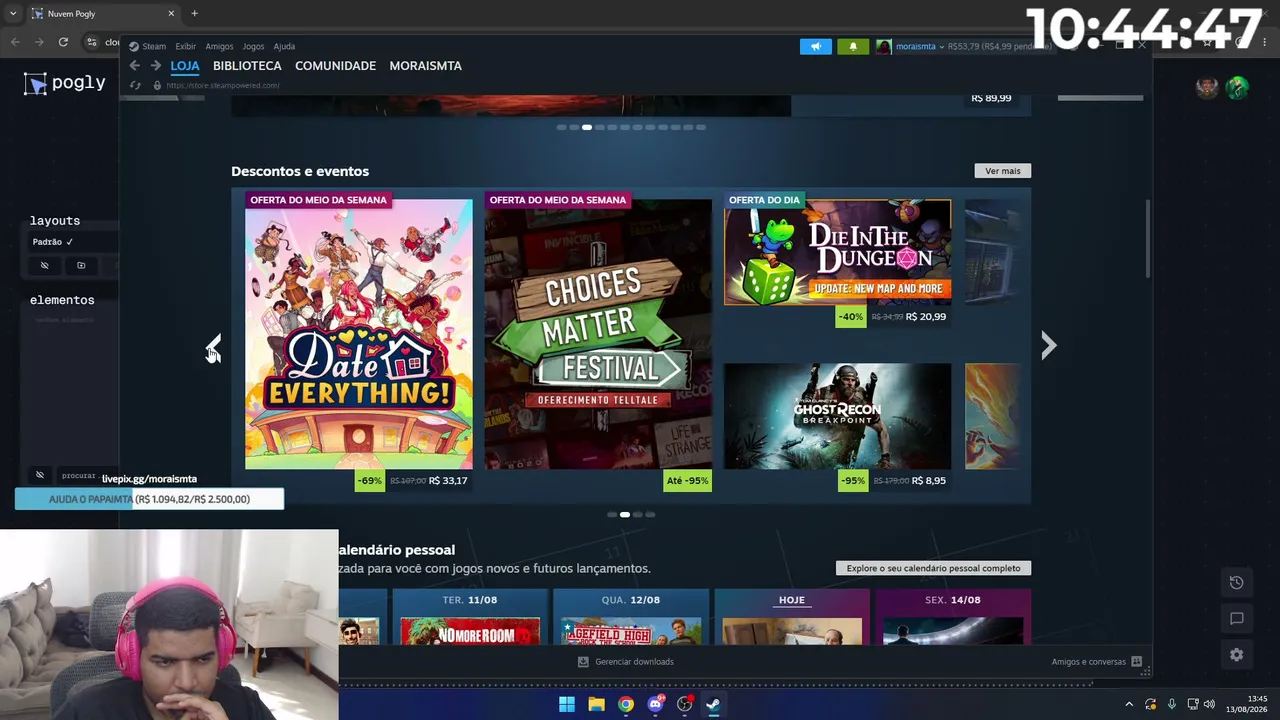Show previous discounts carousel page
Viewport: 1280px width, 720px height.
point(213,346)
